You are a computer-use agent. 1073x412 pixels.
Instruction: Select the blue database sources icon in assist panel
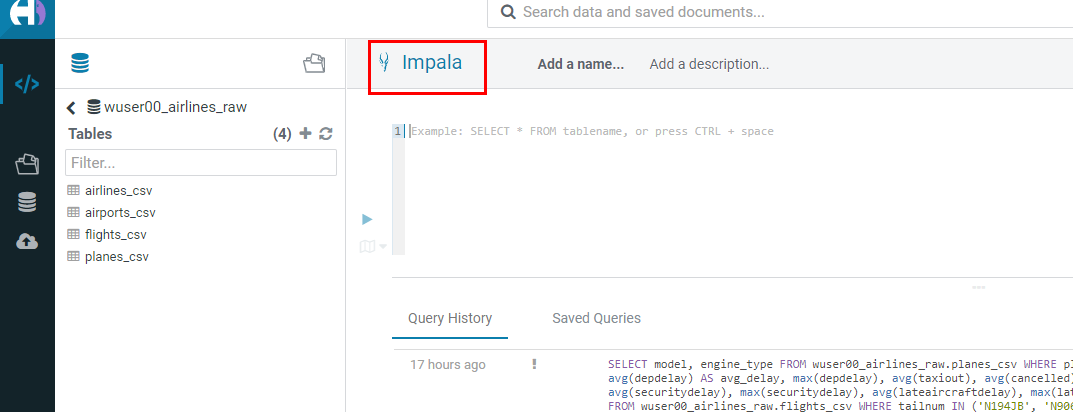(x=80, y=64)
